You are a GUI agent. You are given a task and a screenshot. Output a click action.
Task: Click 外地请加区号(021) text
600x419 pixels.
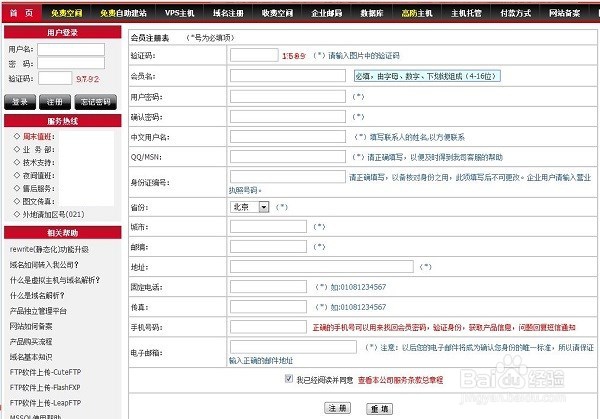click(53, 214)
